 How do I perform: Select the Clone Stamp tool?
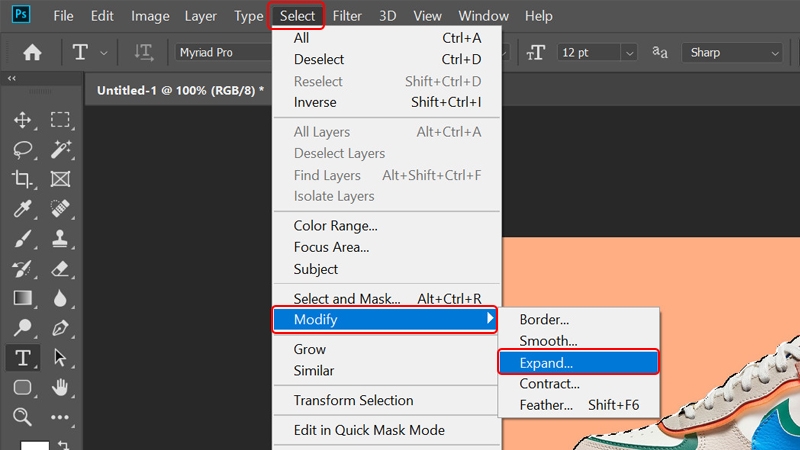[x=60, y=239]
